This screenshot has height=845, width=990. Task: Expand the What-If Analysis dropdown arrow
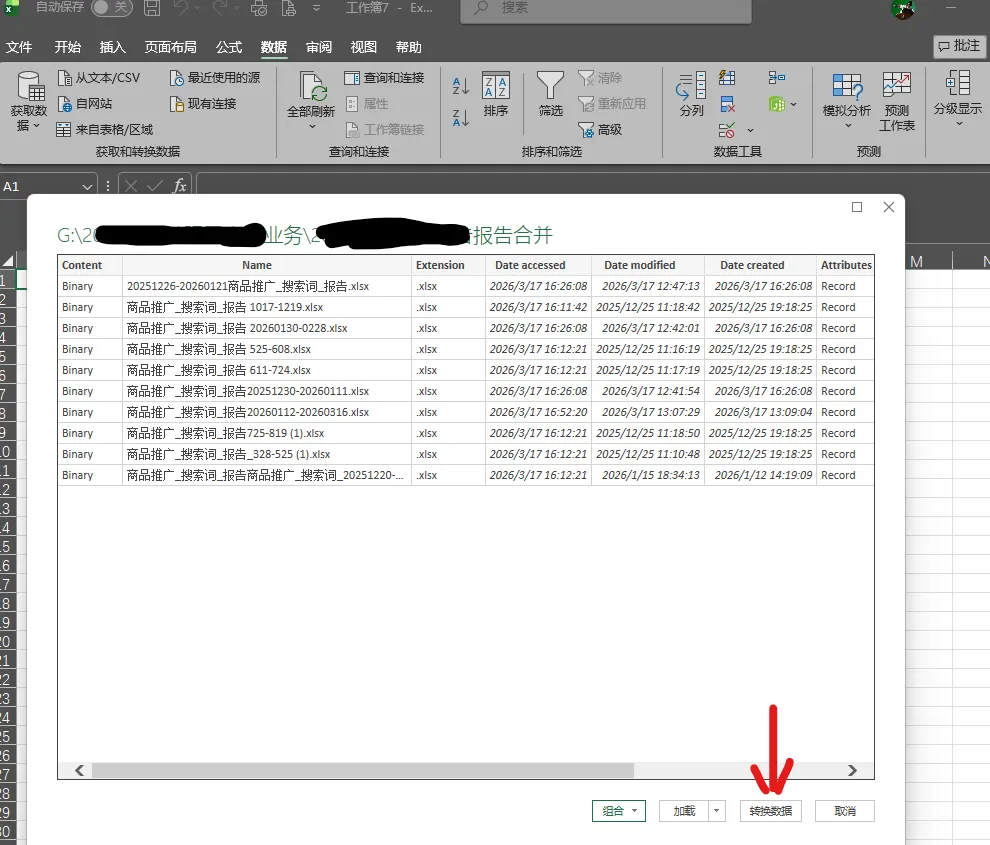coord(847,126)
